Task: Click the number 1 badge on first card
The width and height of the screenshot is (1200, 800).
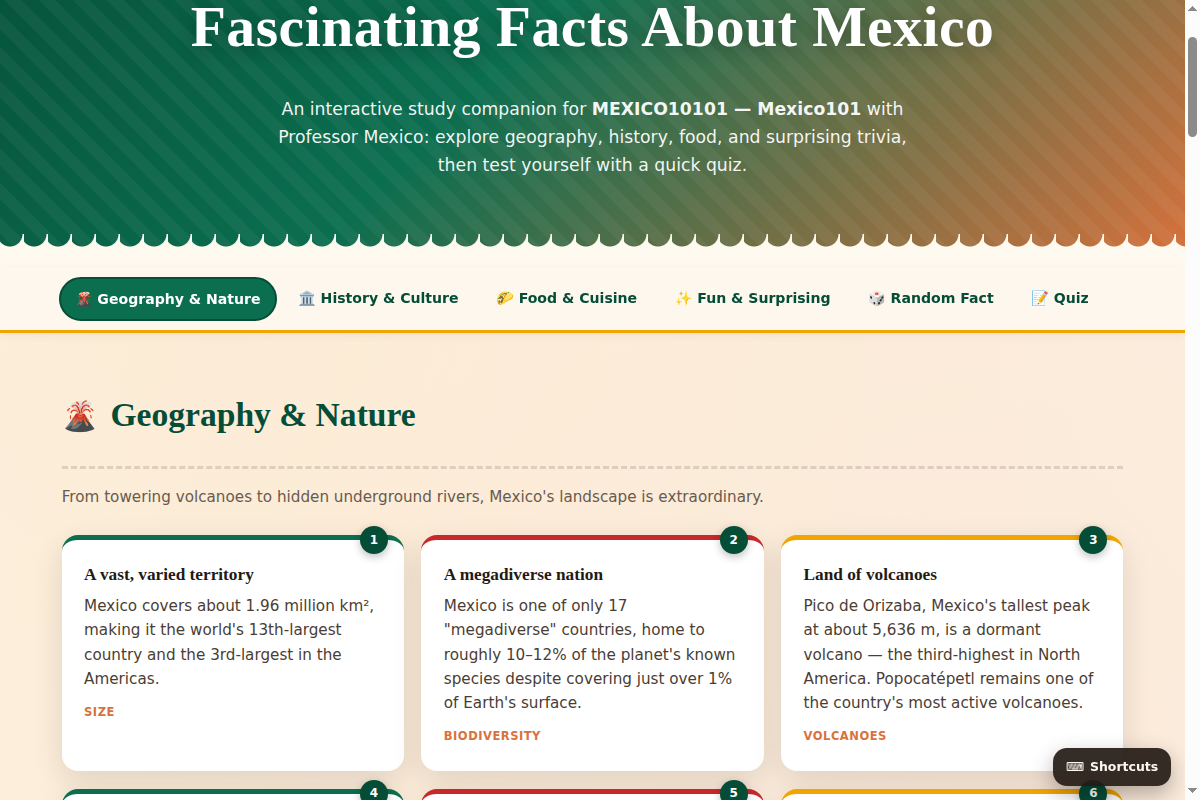Action: (x=374, y=540)
